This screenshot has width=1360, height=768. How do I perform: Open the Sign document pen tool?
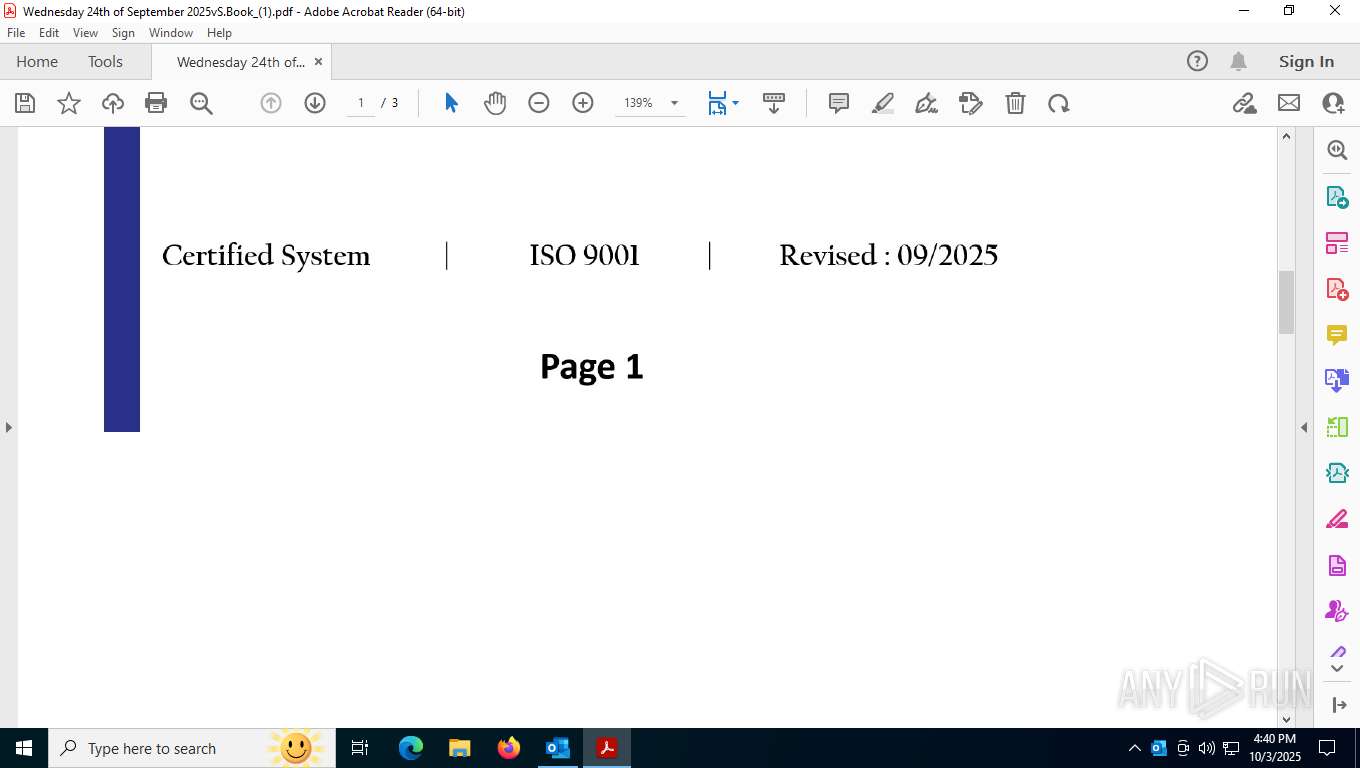(927, 103)
